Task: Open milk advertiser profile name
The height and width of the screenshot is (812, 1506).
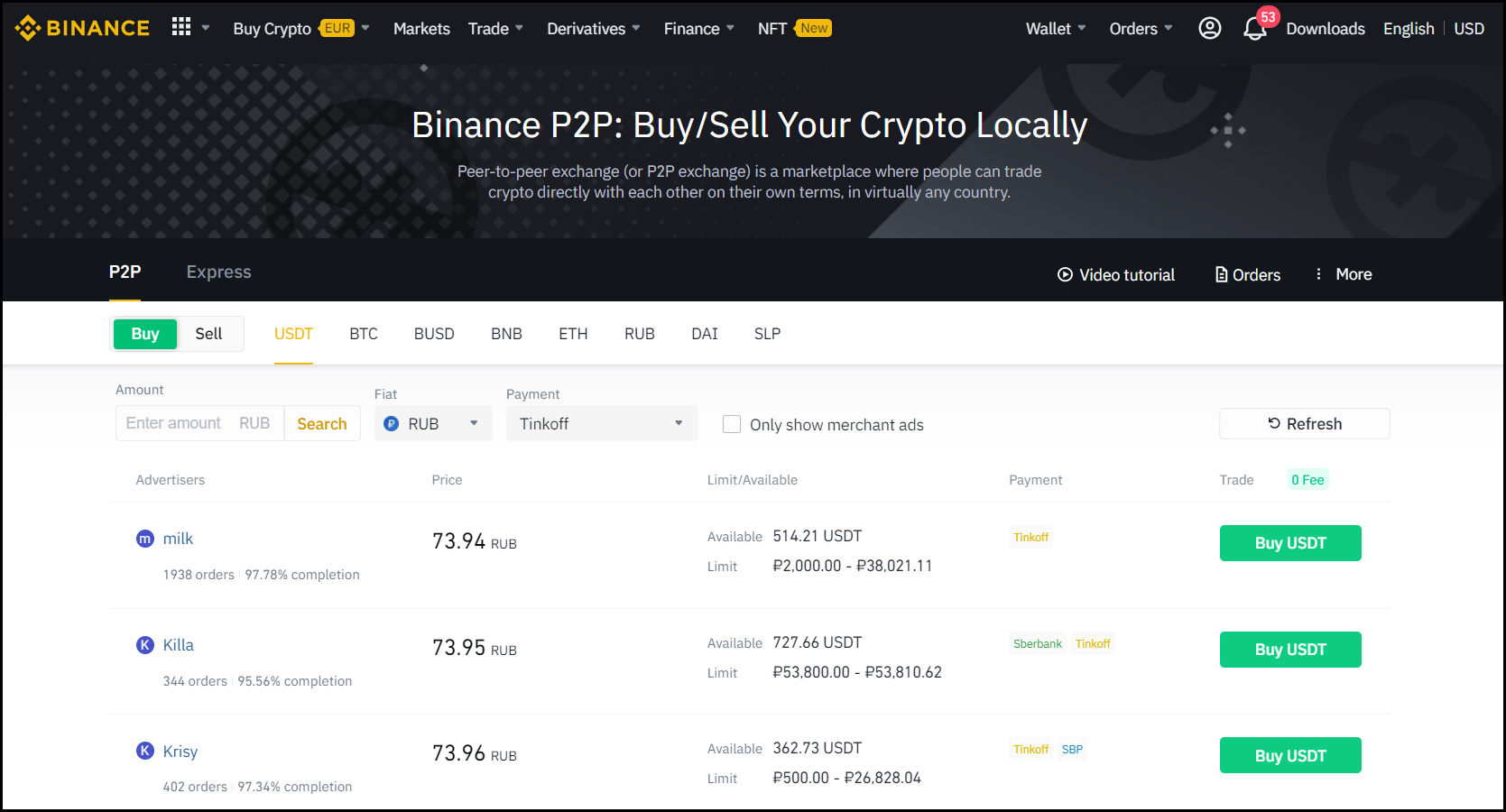Action: click(x=178, y=539)
